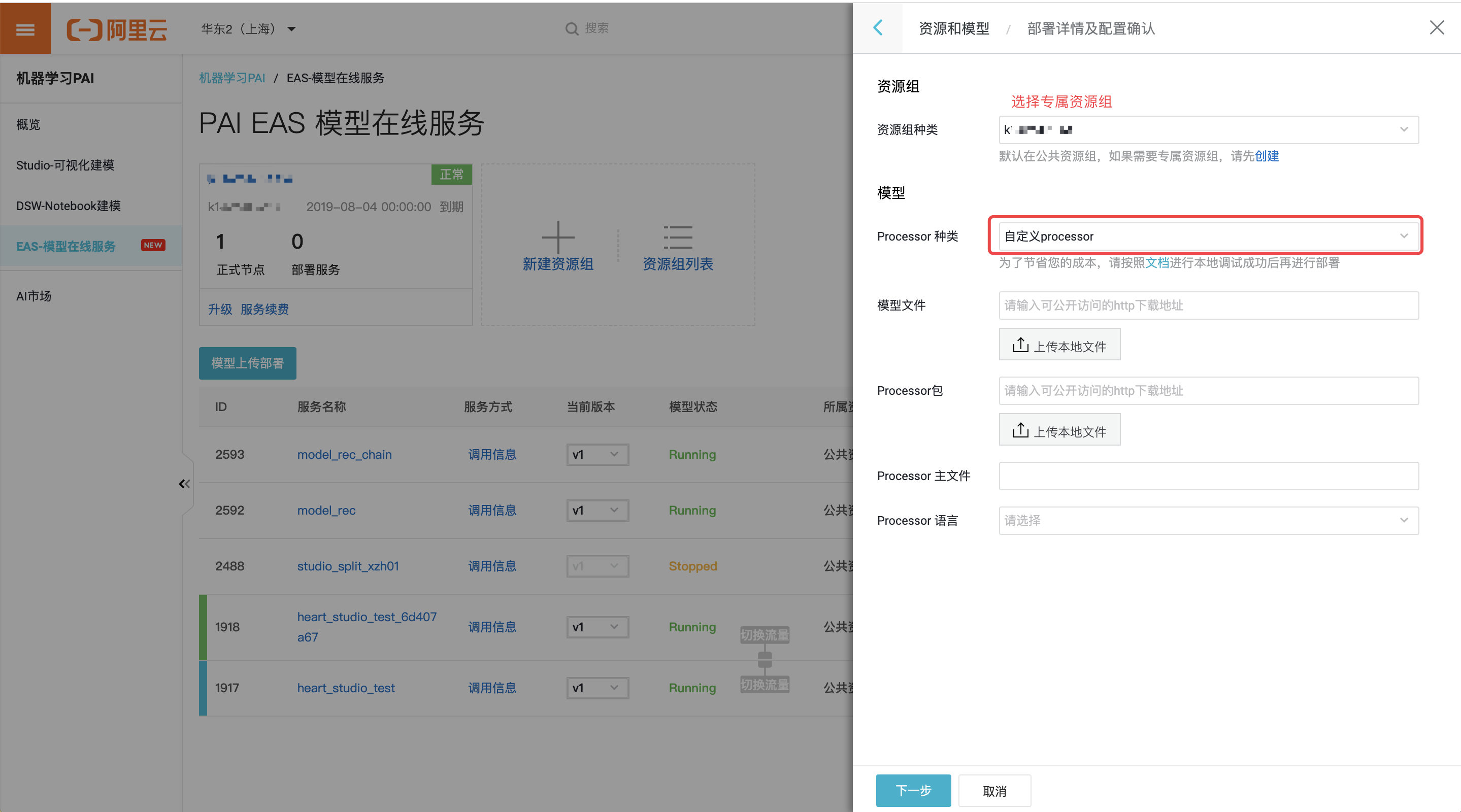Open version dropdown for model_rec_chain
Image resolution: width=1461 pixels, height=812 pixels.
(x=597, y=455)
